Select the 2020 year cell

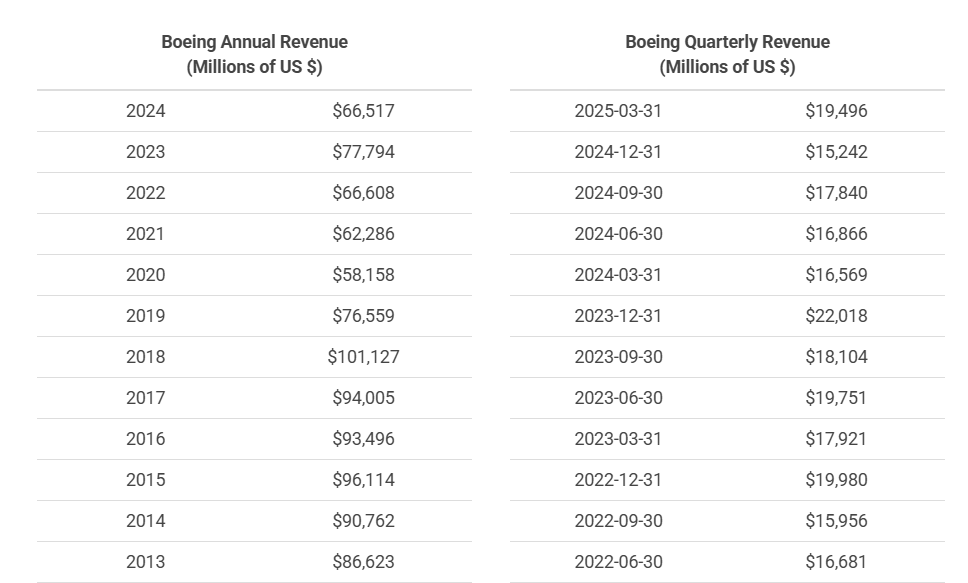pos(146,275)
